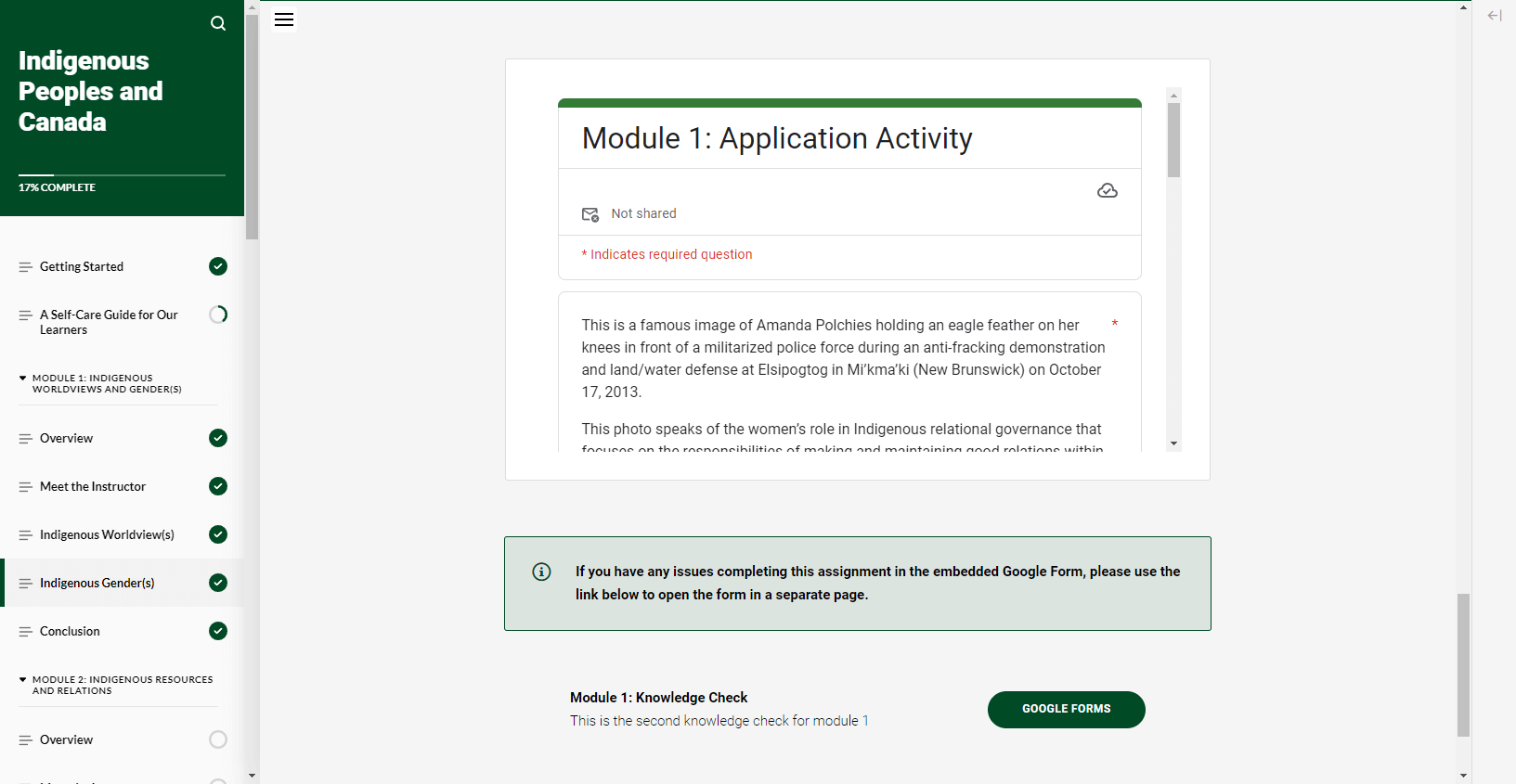Screen dimensions: 1516x784
Task: Click the Indigenous Gender(s) completed checkmark
Action: [218, 583]
